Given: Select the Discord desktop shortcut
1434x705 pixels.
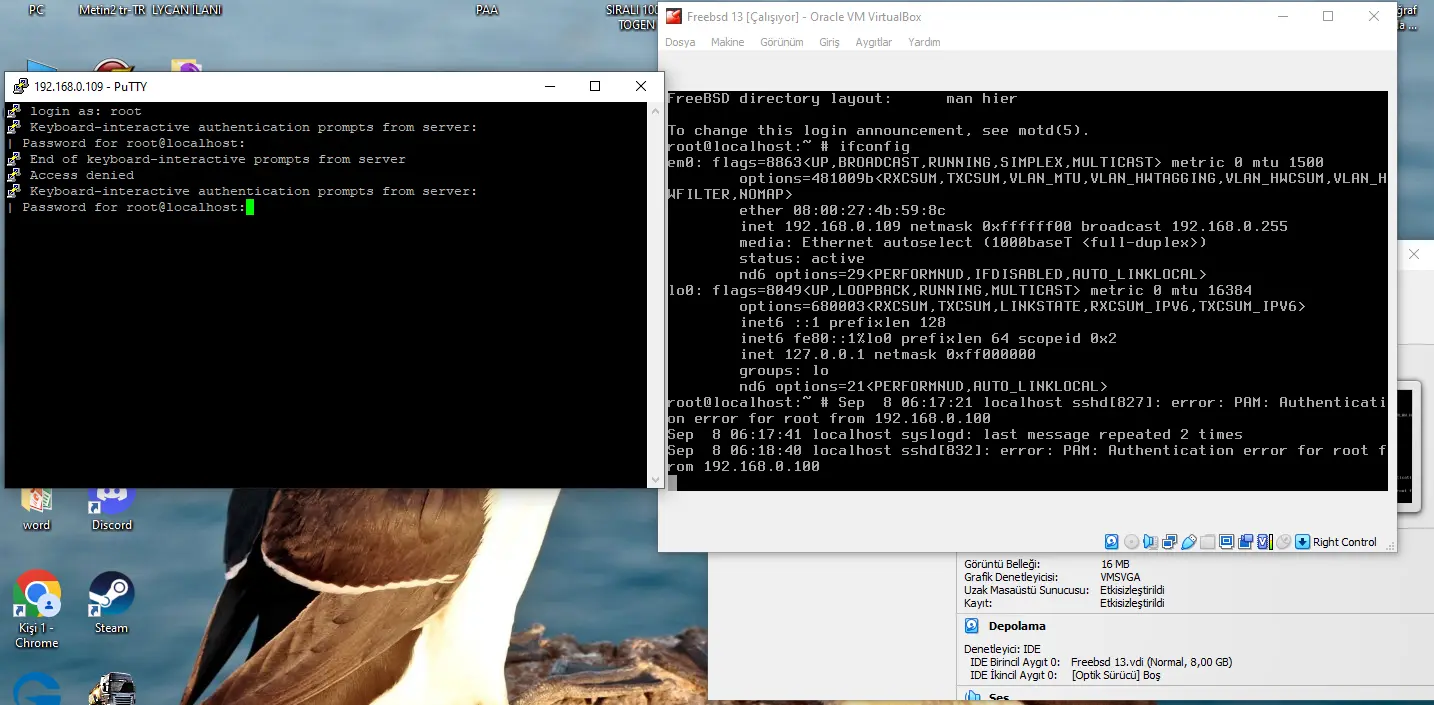Looking at the screenshot, I should (111, 507).
